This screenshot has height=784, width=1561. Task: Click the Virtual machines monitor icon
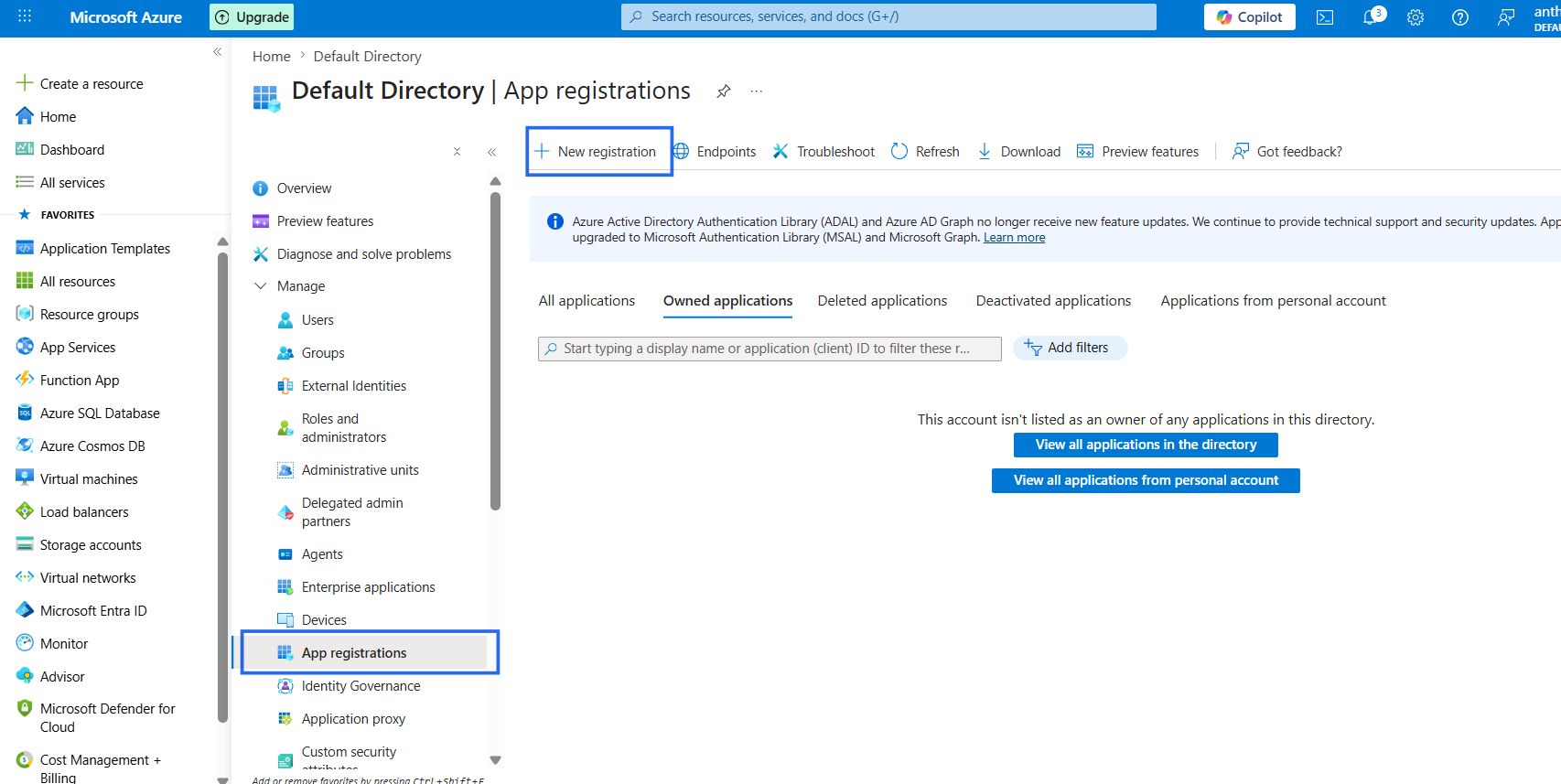[x=25, y=478]
